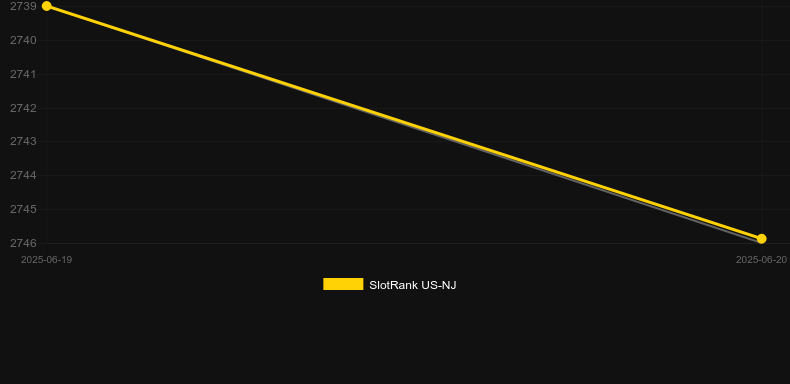Click the 2746 y-axis label
The image size is (790, 384).
click(x=23, y=243)
